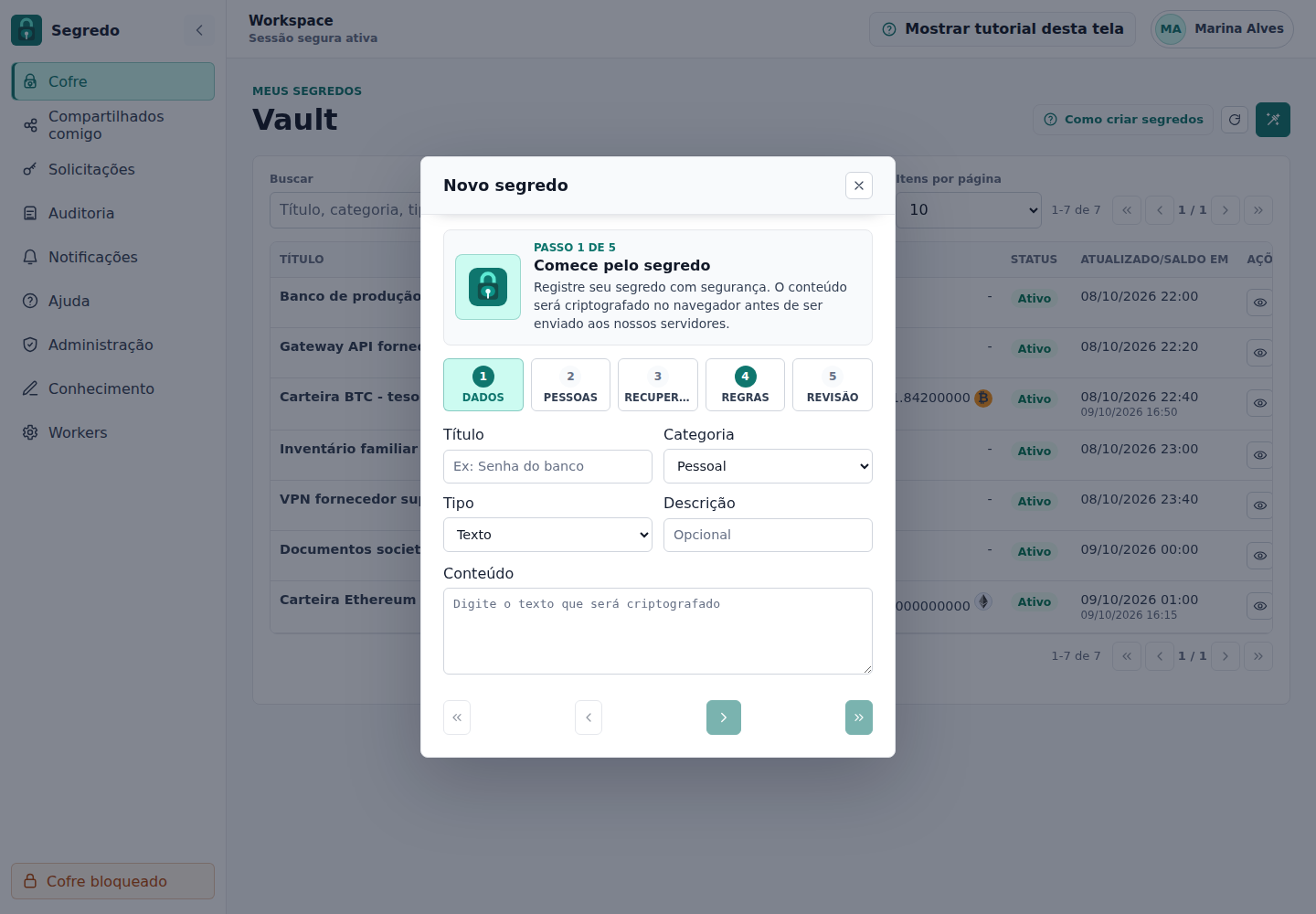View the Banco de produção secret
Viewport: 1316px width, 914px height.
[1260, 303]
